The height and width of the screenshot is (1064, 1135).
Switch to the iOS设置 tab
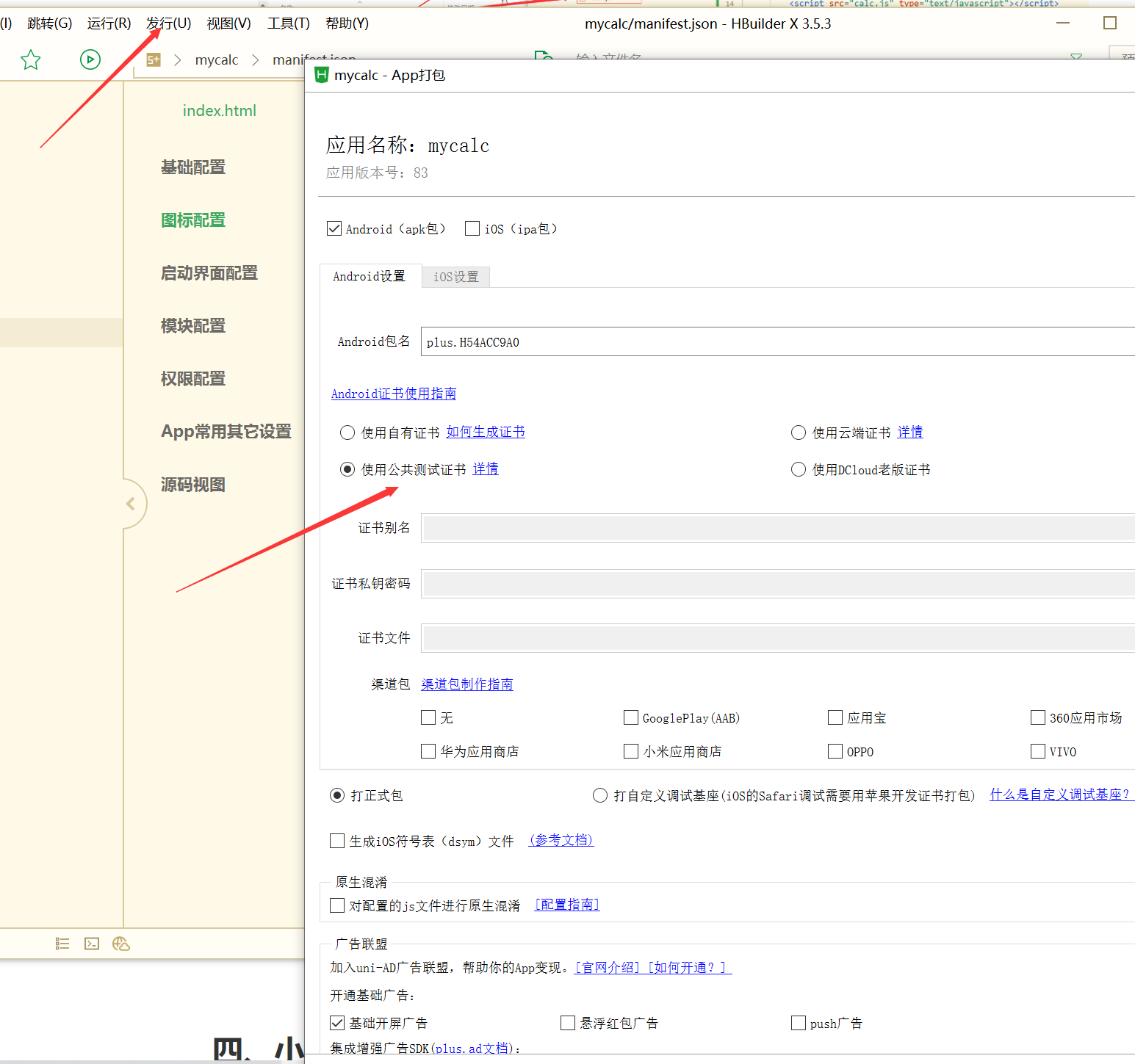tap(456, 277)
